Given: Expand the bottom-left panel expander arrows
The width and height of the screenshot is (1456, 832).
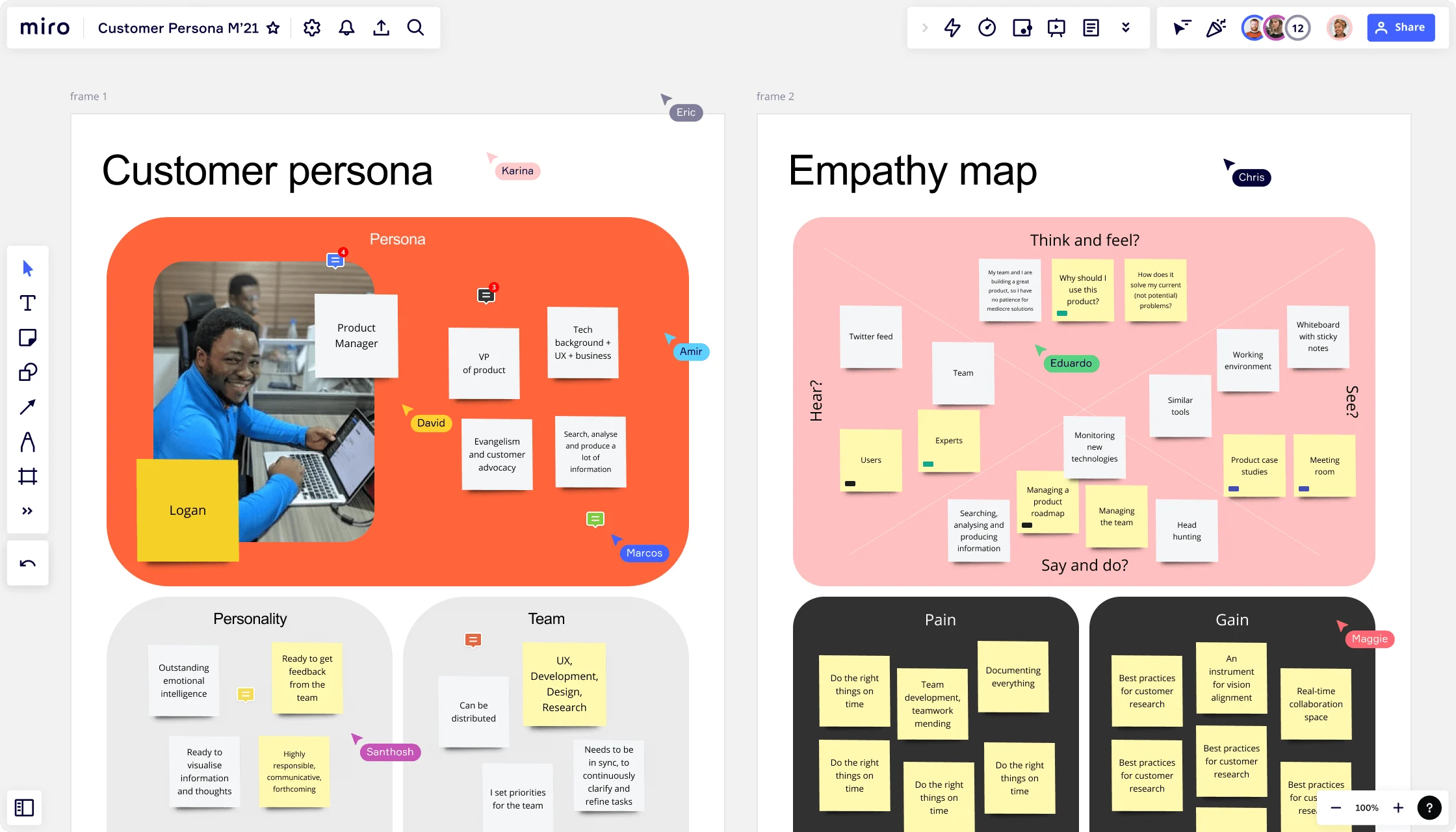Looking at the screenshot, I should tap(27, 512).
